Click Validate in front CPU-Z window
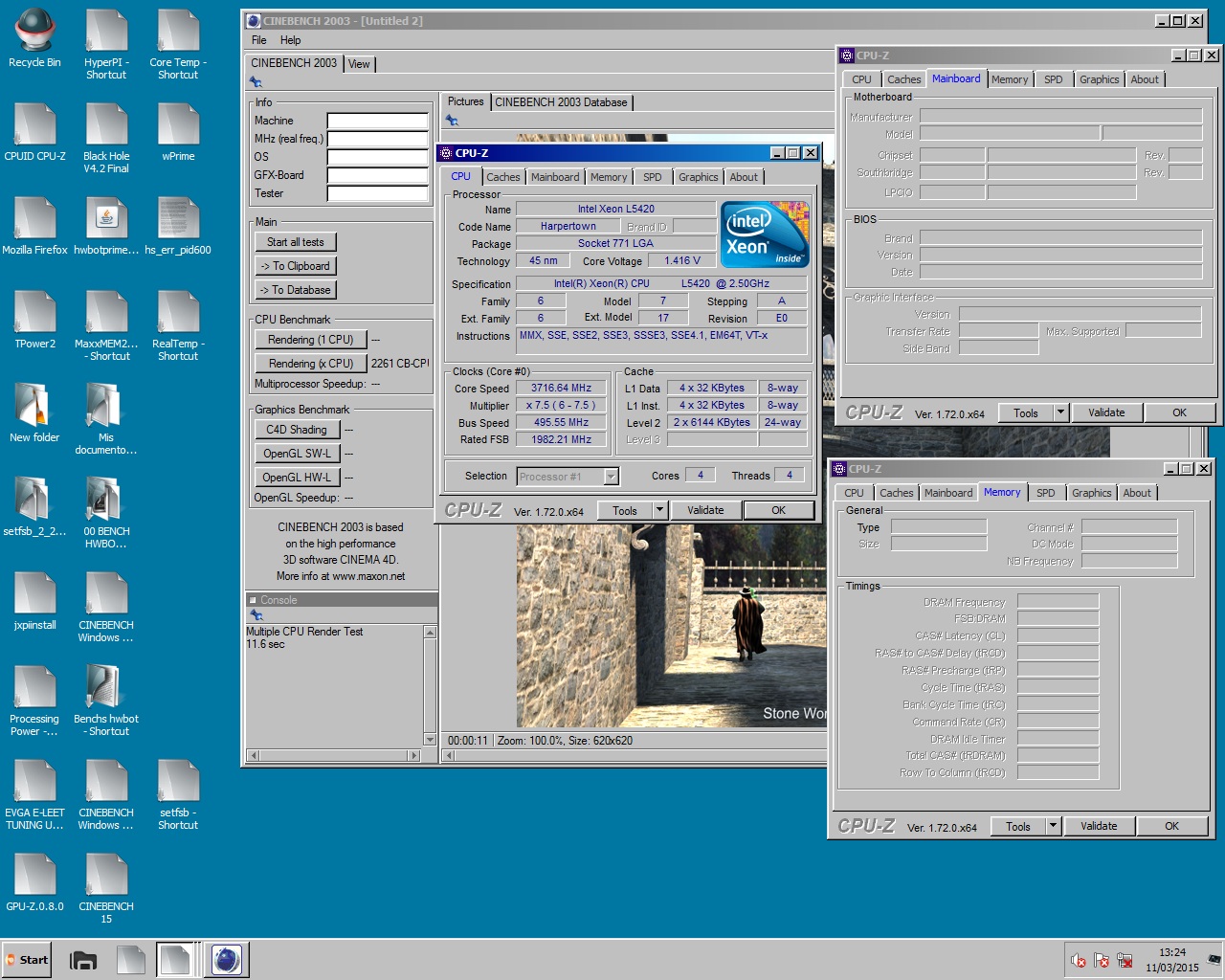The width and height of the screenshot is (1225, 980). coord(705,510)
